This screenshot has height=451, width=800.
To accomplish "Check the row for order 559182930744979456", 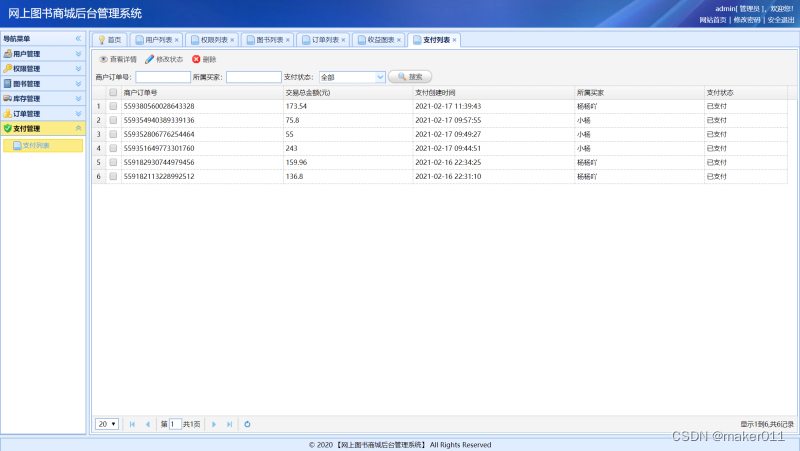I will tap(113, 162).
